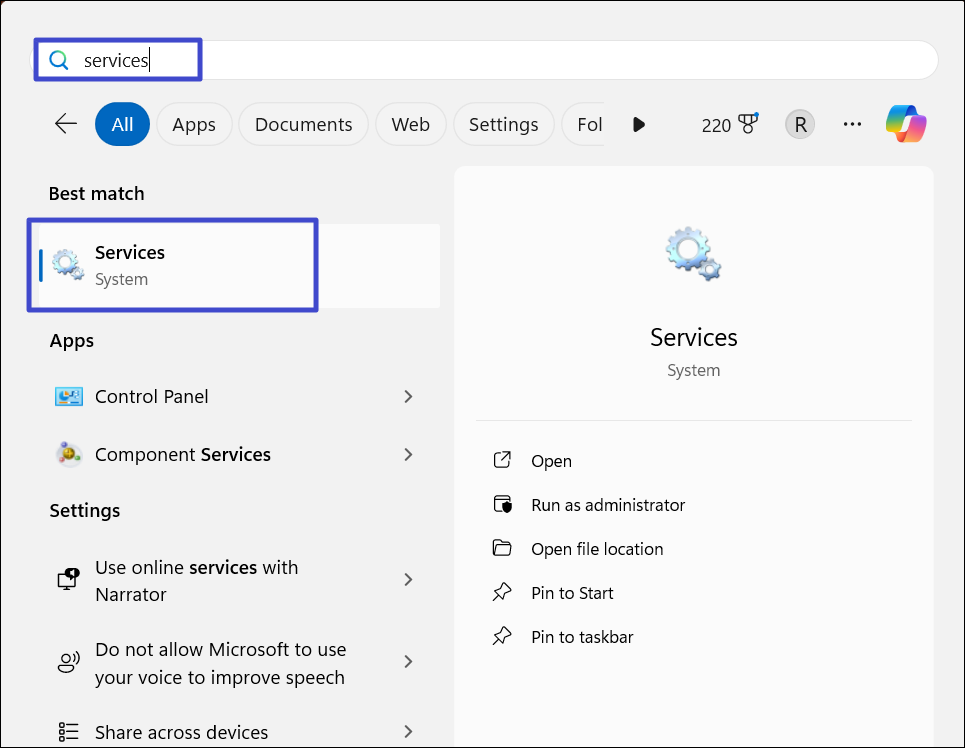The height and width of the screenshot is (748, 965).
Task: Expand the Share across devices chevron
Action: 408,732
